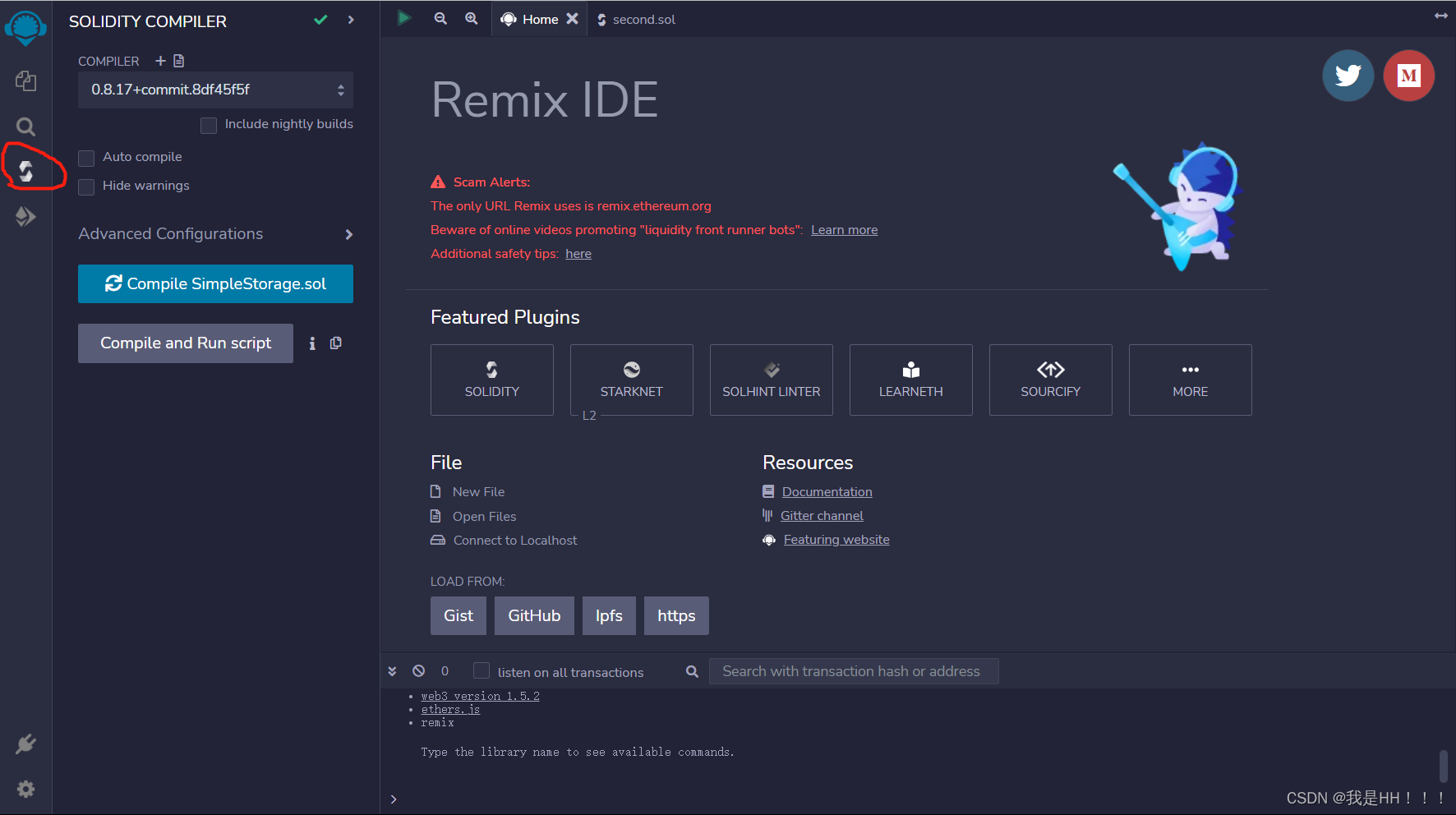Open compiler version dropdown 0.8.17

click(x=215, y=90)
